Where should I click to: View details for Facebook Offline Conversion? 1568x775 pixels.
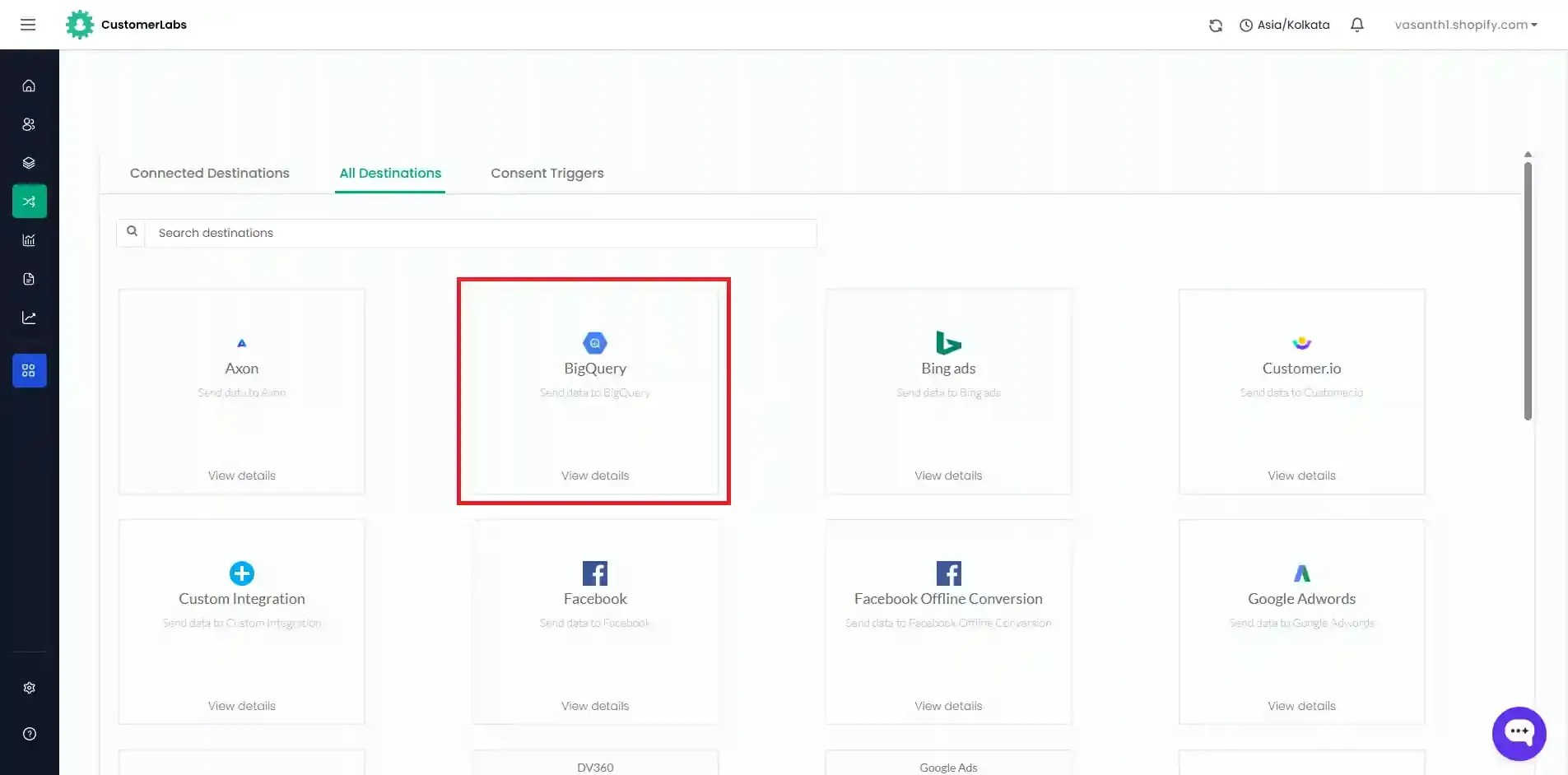point(948,706)
